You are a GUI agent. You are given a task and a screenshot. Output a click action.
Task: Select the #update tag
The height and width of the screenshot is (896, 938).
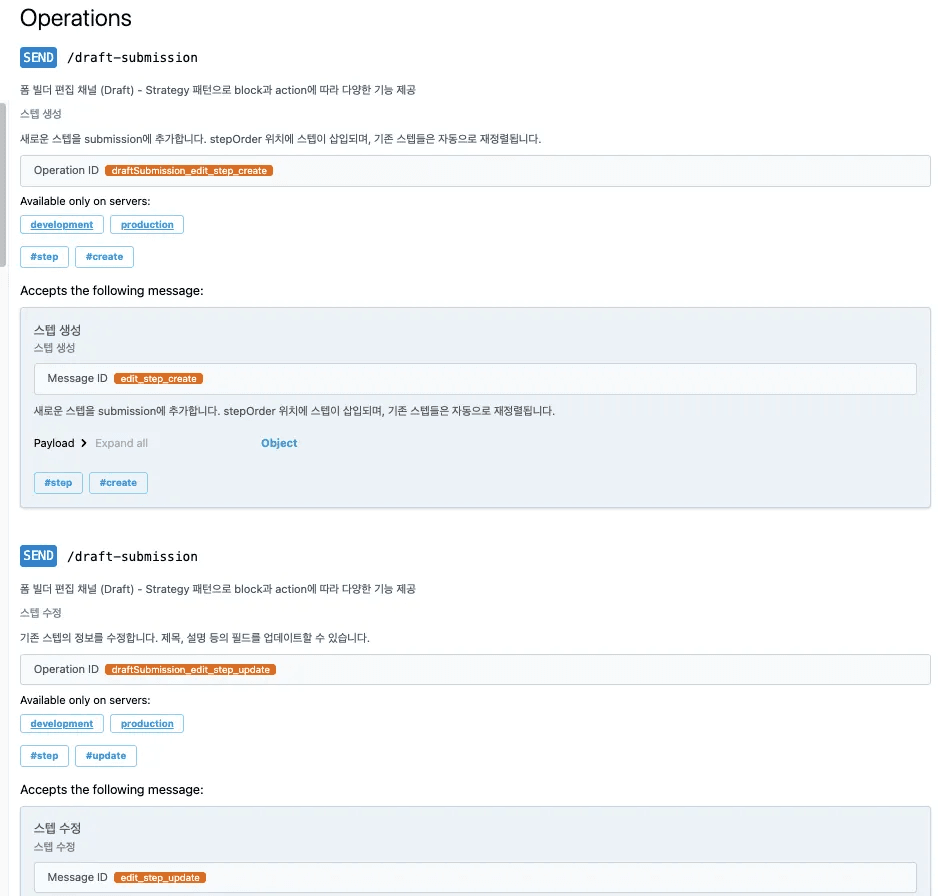tap(106, 755)
